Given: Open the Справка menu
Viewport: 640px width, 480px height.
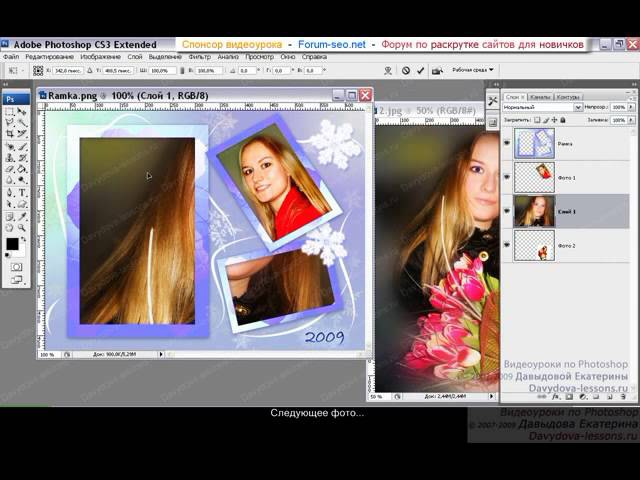Looking at the screenshot, I should 314,57.
